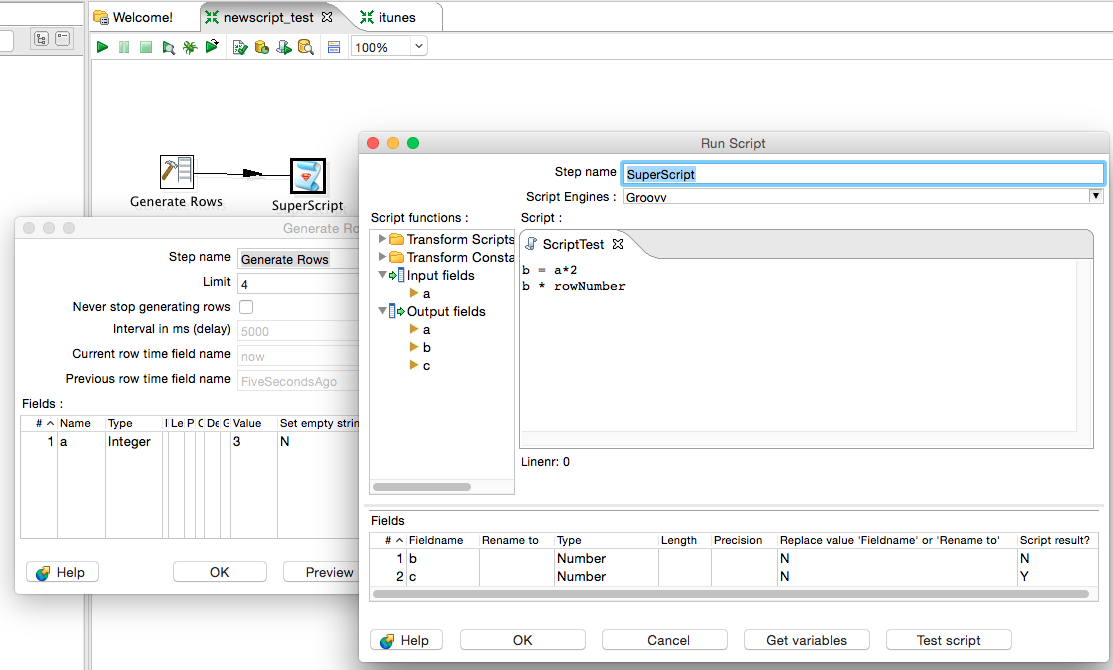Select the Input fields node

[x=432, y=275]
